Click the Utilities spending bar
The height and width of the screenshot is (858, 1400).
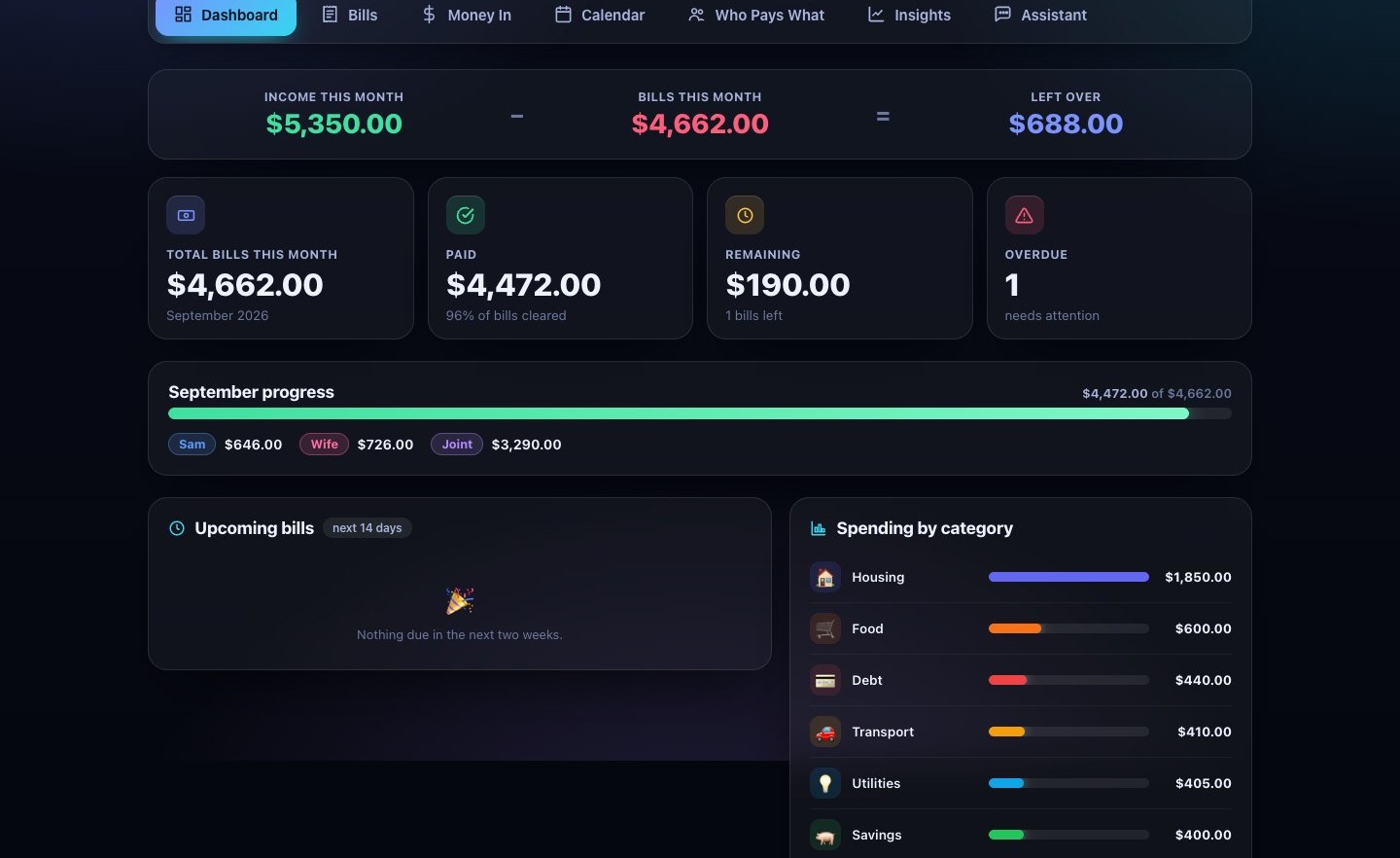(1068, 783)
